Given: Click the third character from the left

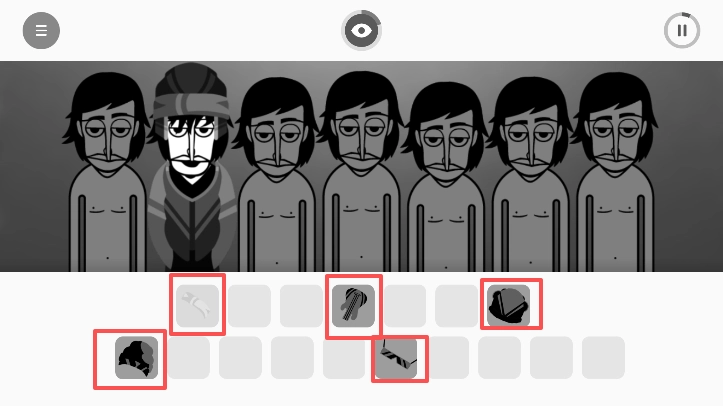Looking at the screenshot, I should [x=277, y=174].
